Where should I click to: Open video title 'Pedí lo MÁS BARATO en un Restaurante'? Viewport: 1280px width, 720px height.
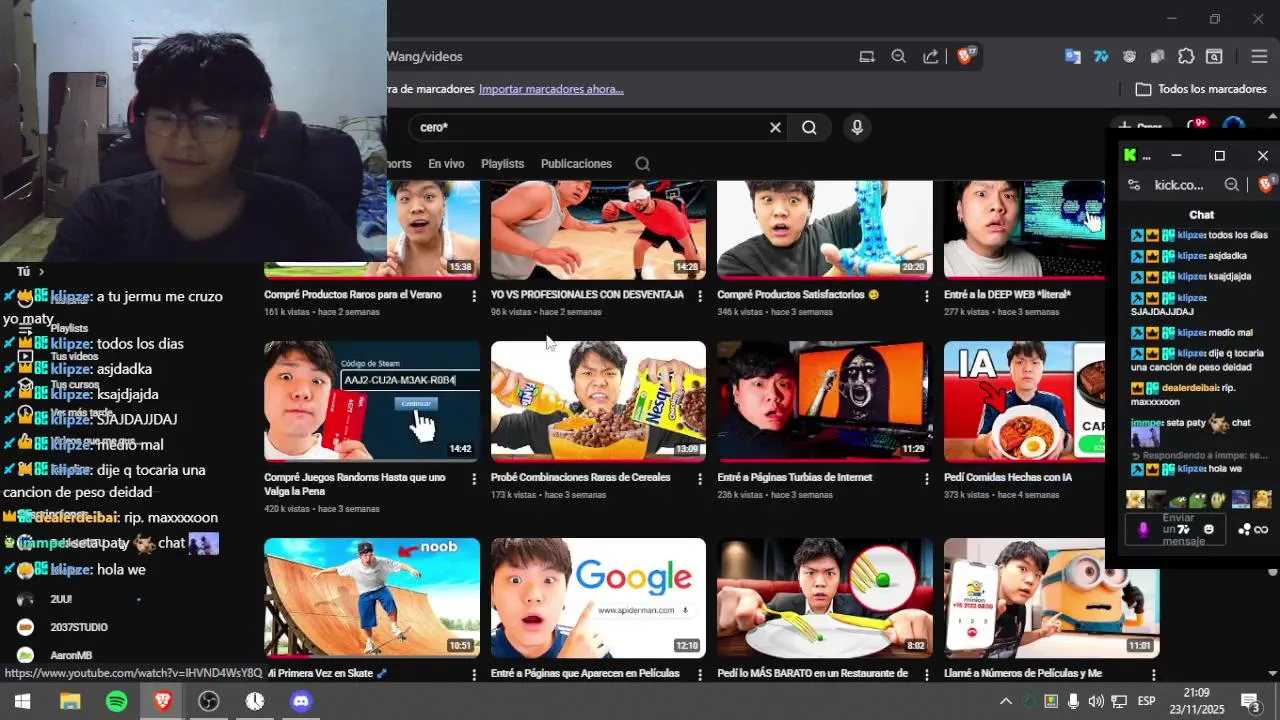[812, 674]
